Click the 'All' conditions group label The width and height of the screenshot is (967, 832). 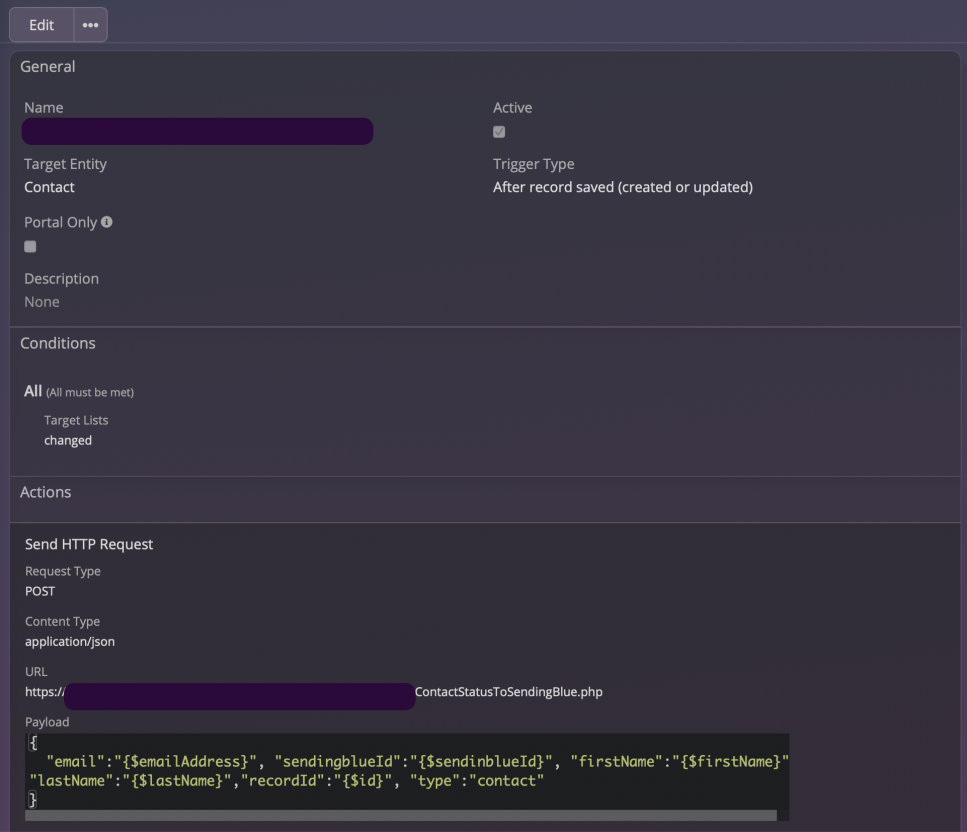(x=33, y=391)
